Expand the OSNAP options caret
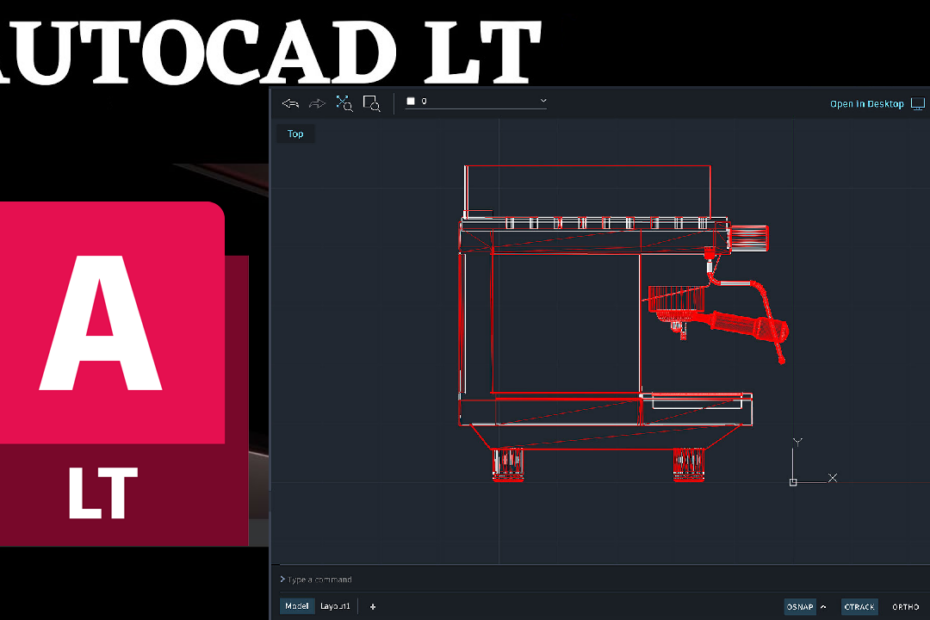 click(823, 607)
